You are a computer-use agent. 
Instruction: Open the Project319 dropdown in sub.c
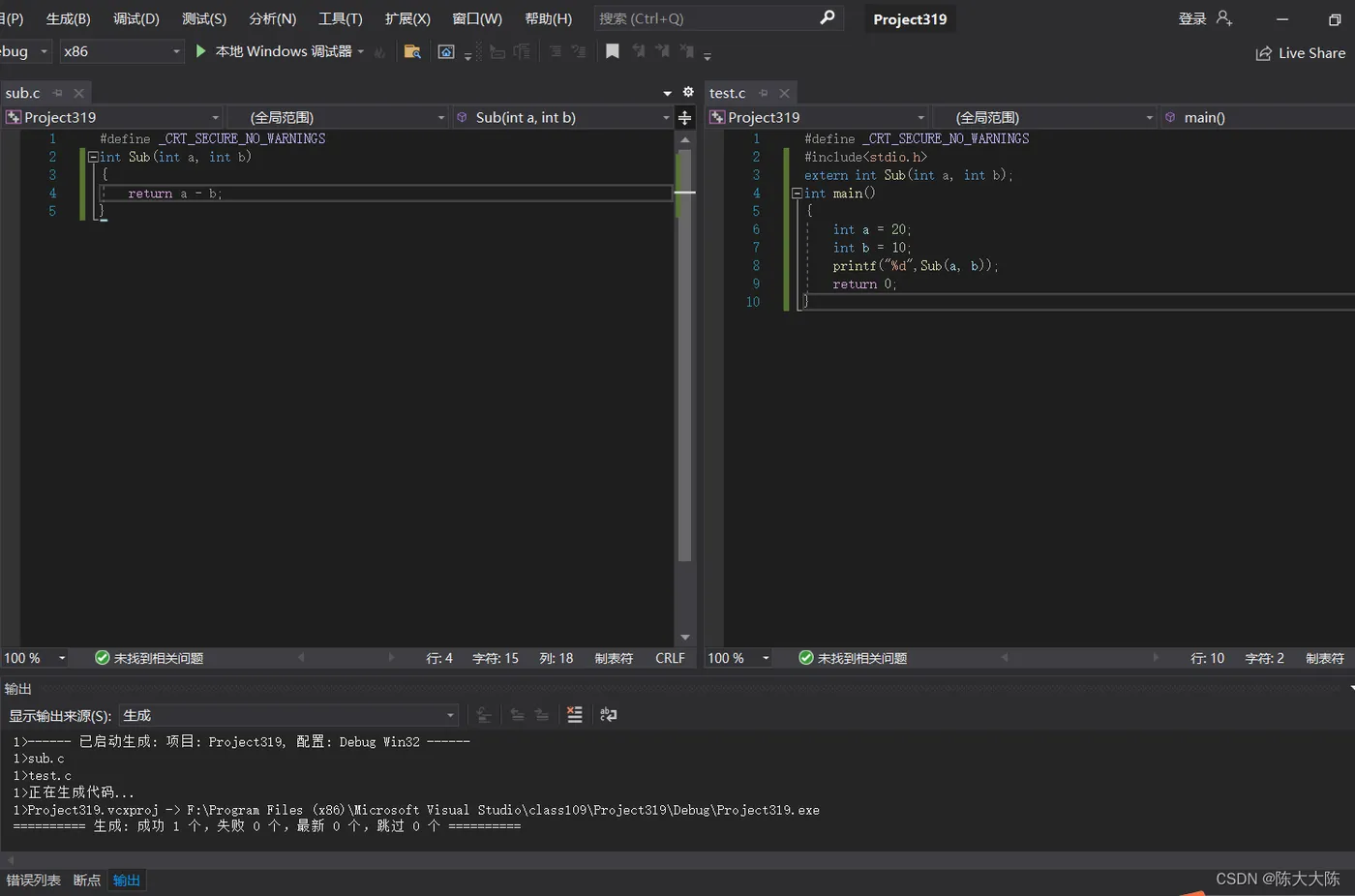[112, 117]
